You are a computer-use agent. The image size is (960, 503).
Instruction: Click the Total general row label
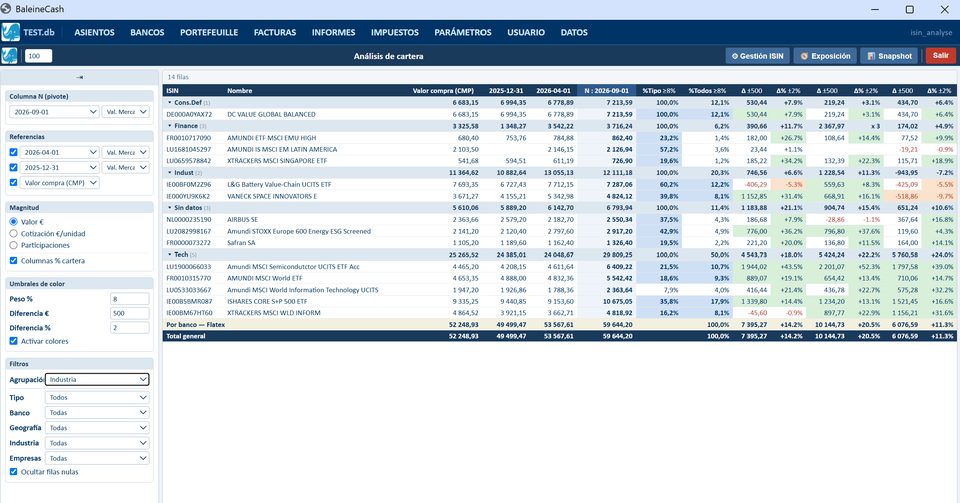coord(184,337)
